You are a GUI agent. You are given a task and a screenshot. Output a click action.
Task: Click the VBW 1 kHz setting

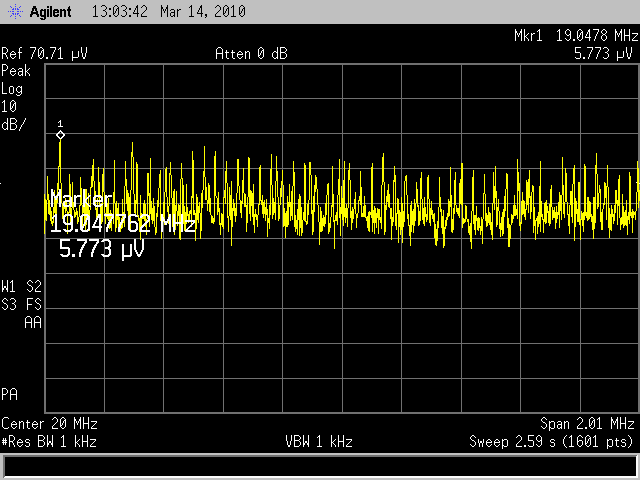(x=319, y=441)
